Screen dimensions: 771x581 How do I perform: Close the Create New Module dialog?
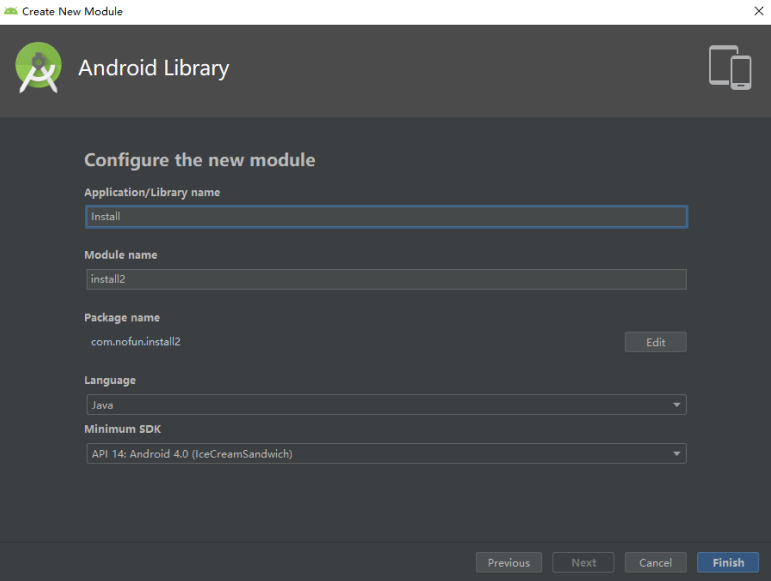click(759, 11)
